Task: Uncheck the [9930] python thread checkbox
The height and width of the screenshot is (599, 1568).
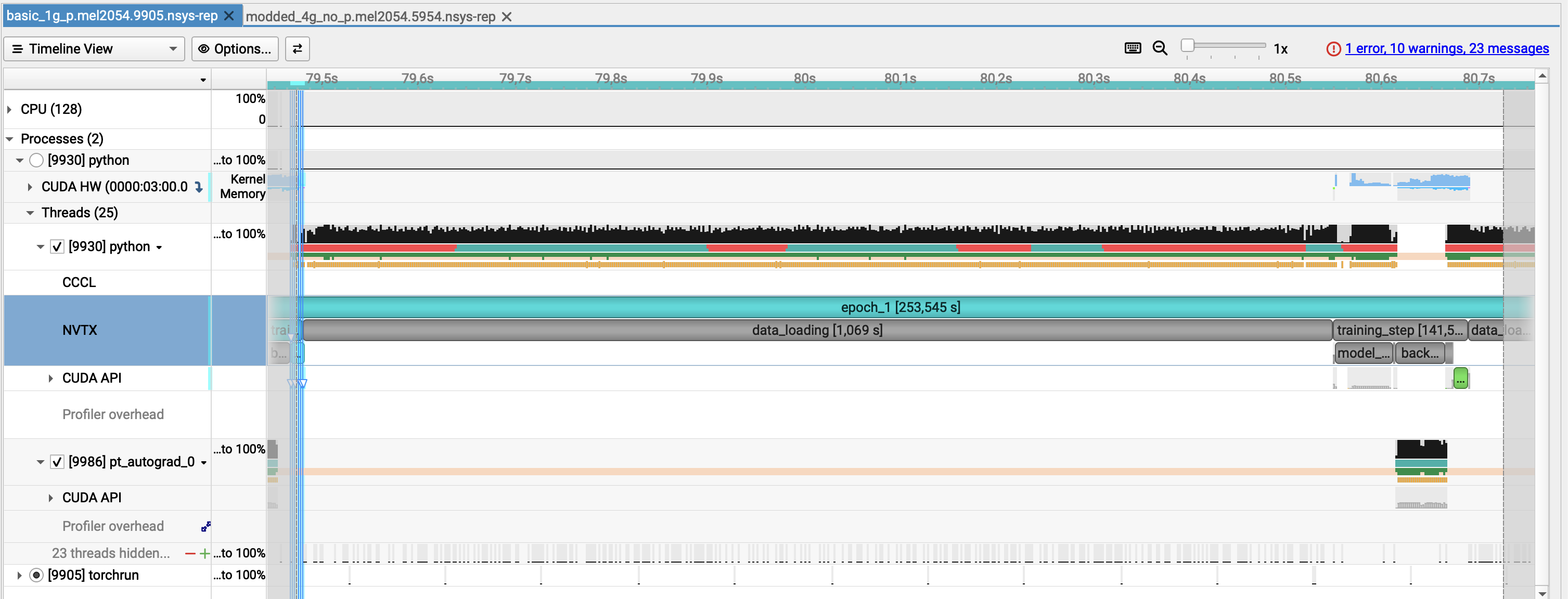Action: point(57,246)
